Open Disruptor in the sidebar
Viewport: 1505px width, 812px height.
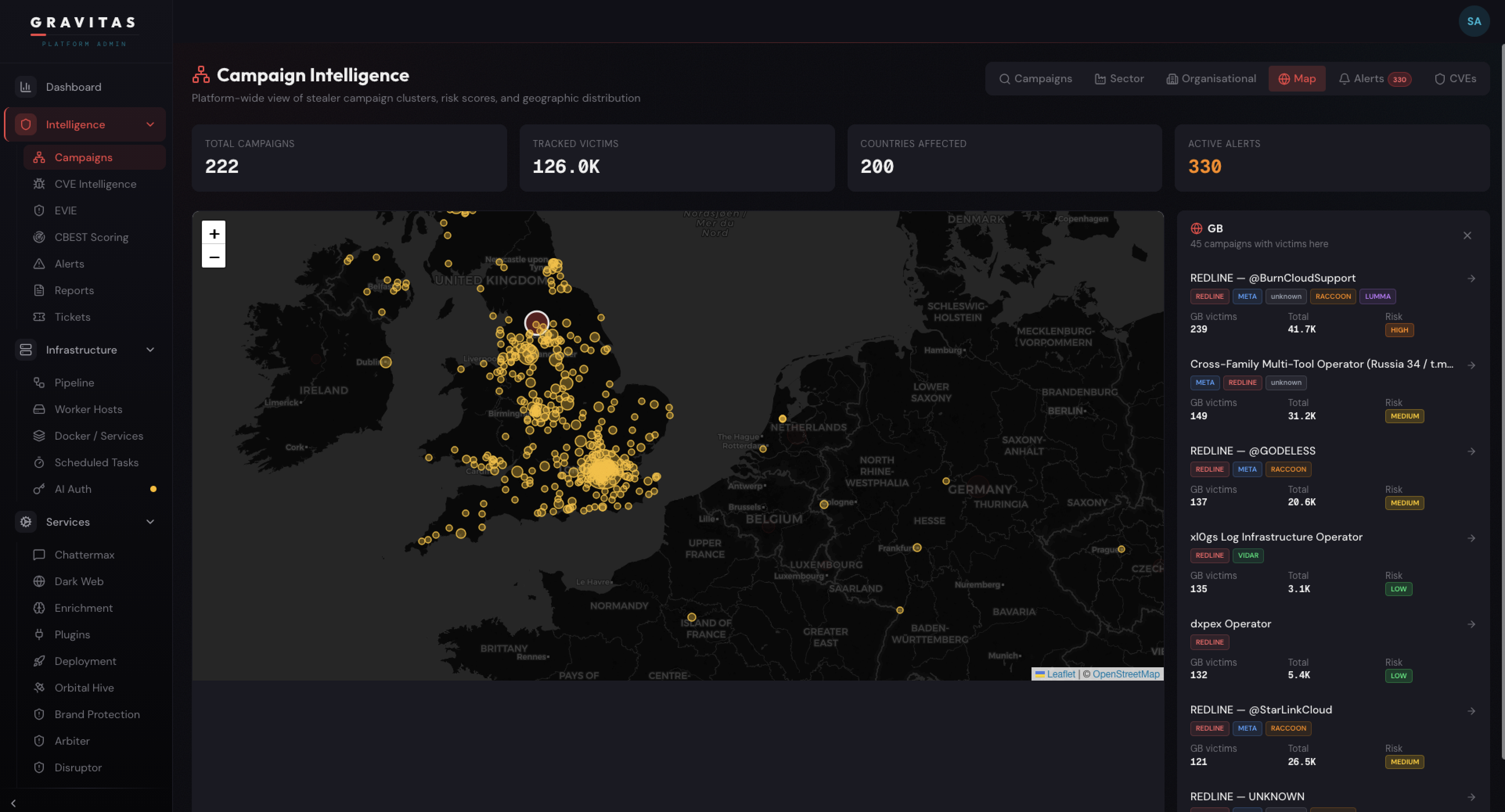(x=94, y=767)
